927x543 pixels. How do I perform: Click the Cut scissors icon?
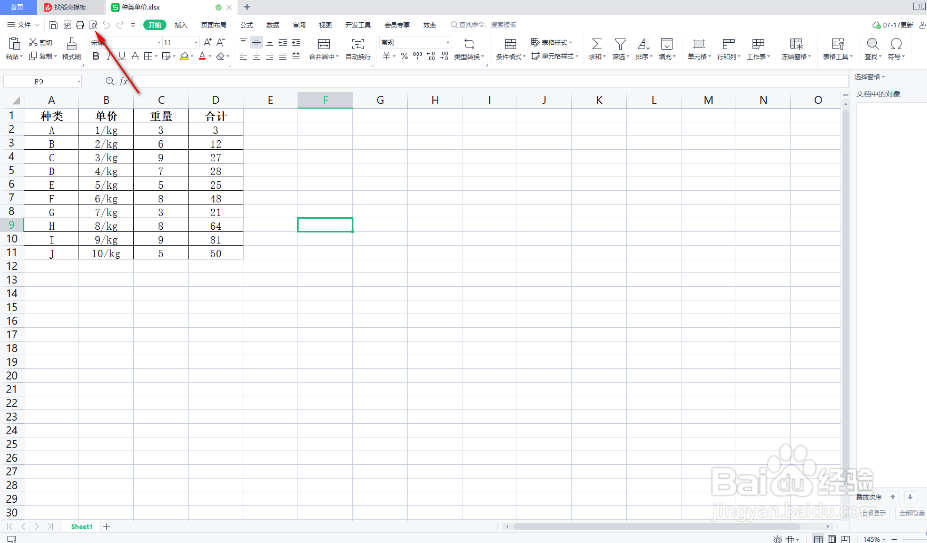tap(33, 42)
